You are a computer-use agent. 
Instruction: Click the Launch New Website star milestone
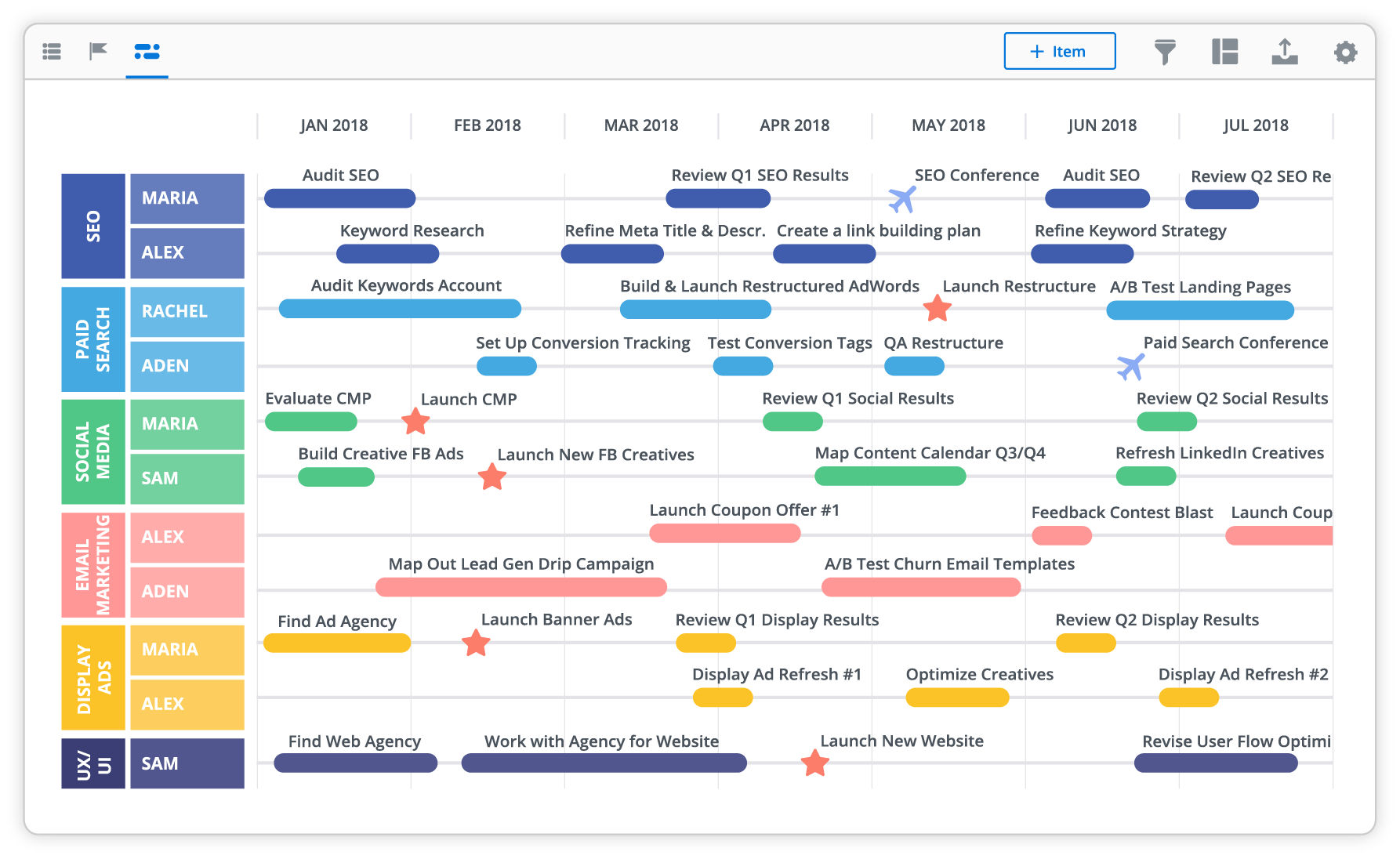(x=814, y=762)
